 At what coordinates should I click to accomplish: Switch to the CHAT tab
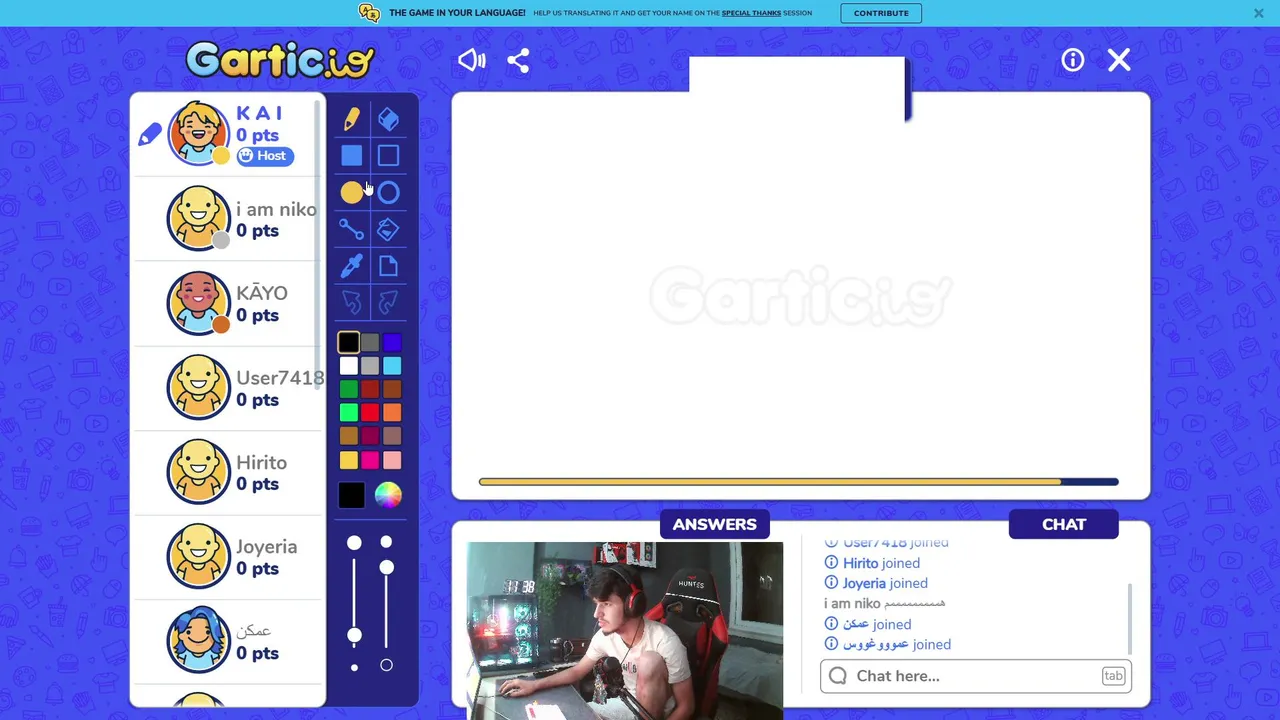(1063, 524)
